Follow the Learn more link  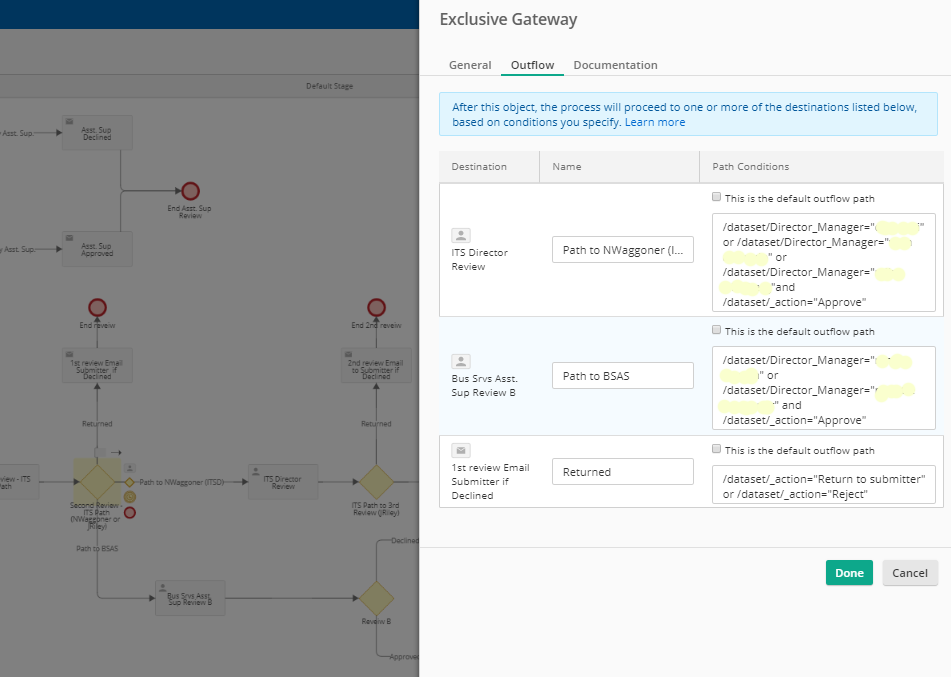[x=655, y=122]
